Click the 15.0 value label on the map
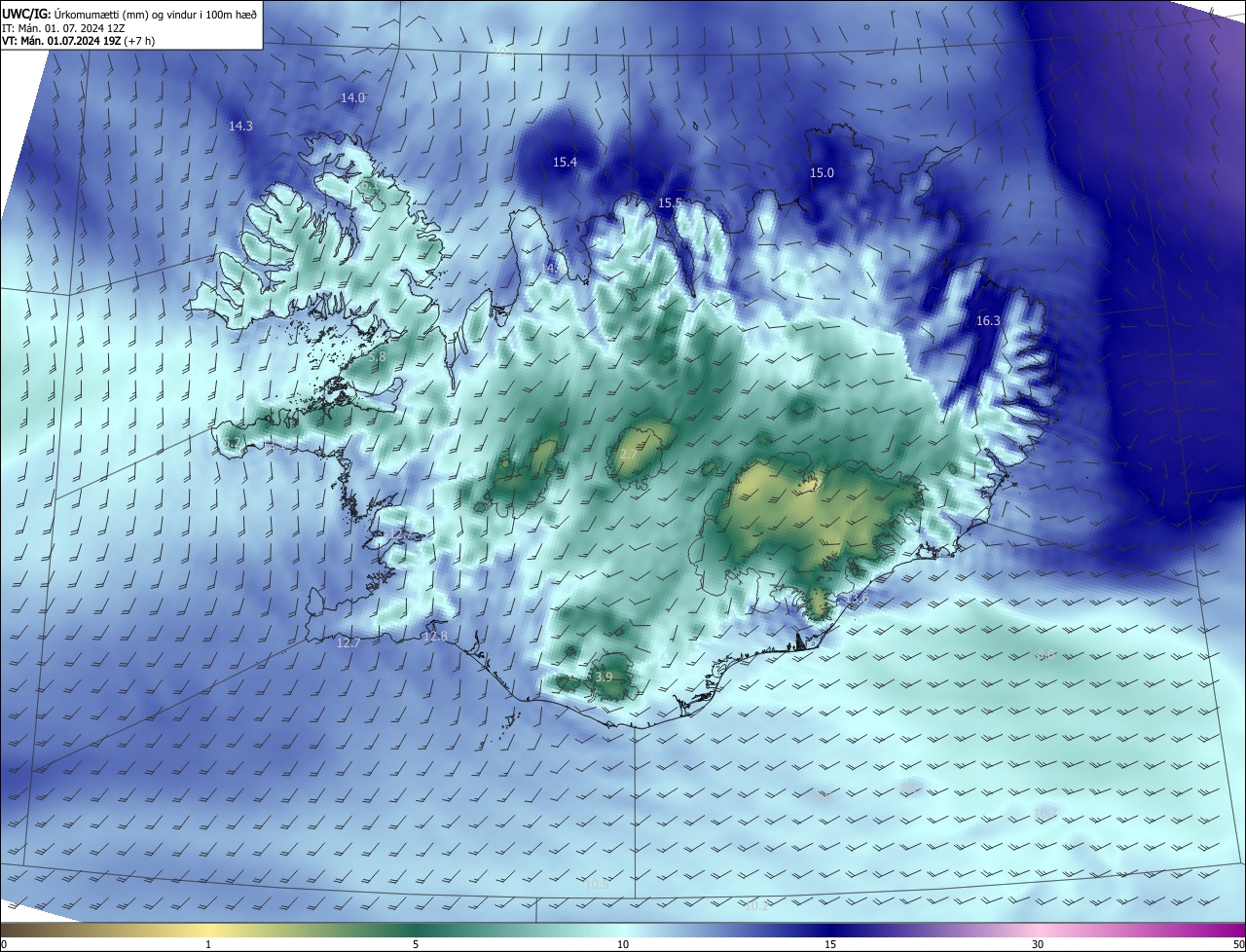The height and width of the screenshot is (952, 1246). click(822, 172)
